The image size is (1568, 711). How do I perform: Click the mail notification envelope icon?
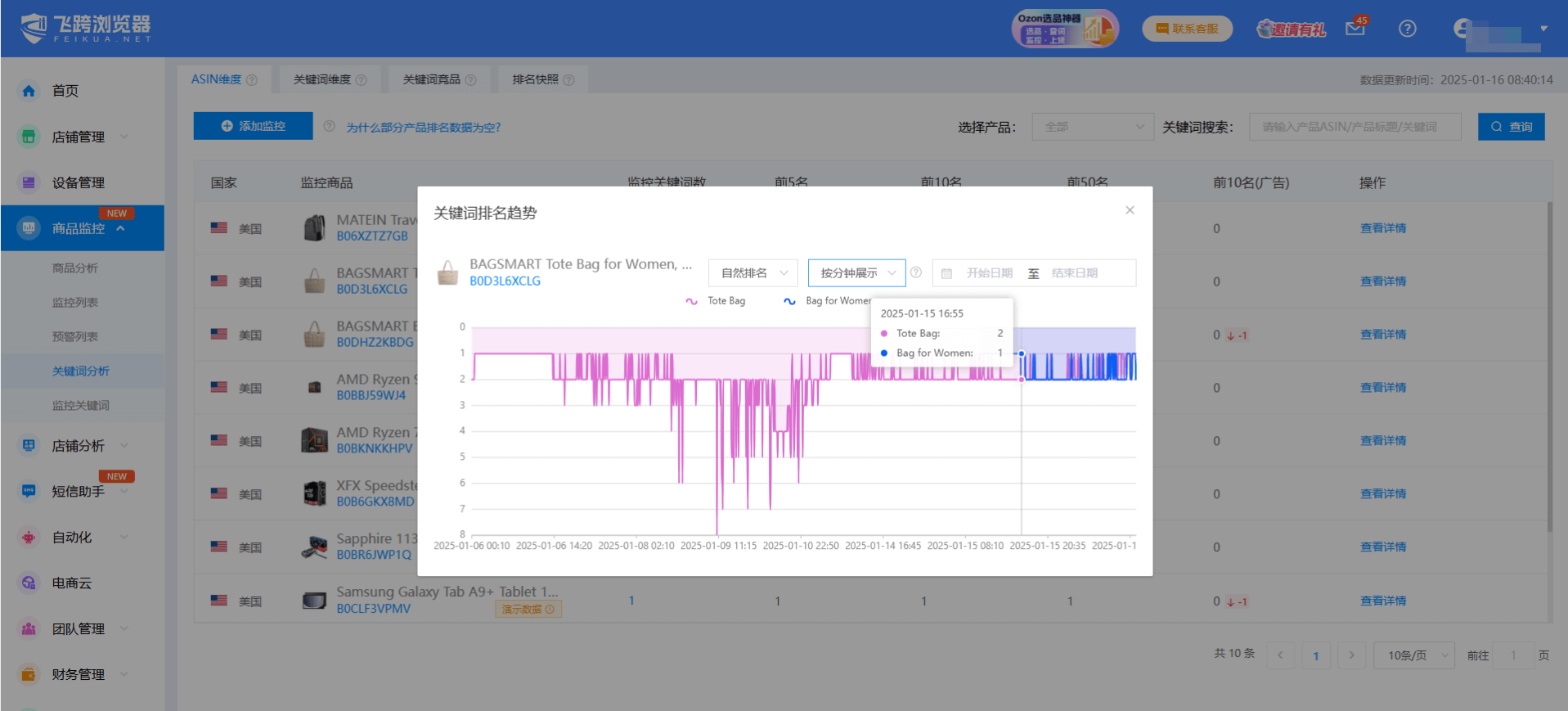click(1355, 29)
